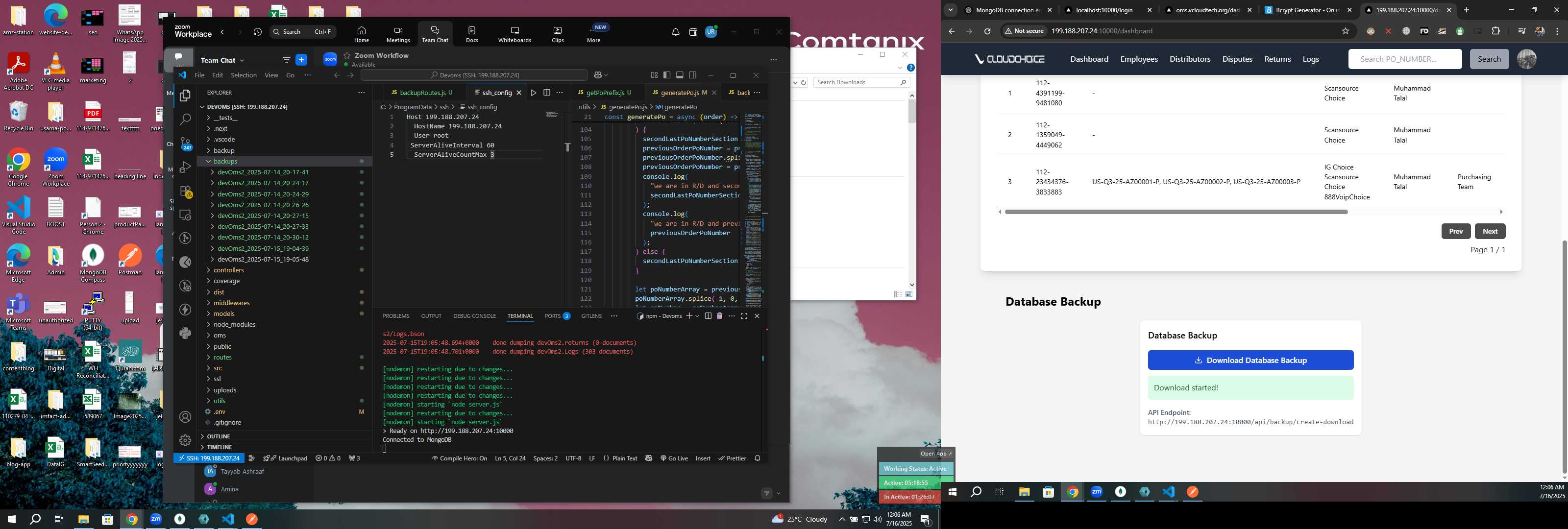Switch to DEBUG CONSOLE tab
The height and width of the screenshot is (529, 1568).
tap(474, 316)
